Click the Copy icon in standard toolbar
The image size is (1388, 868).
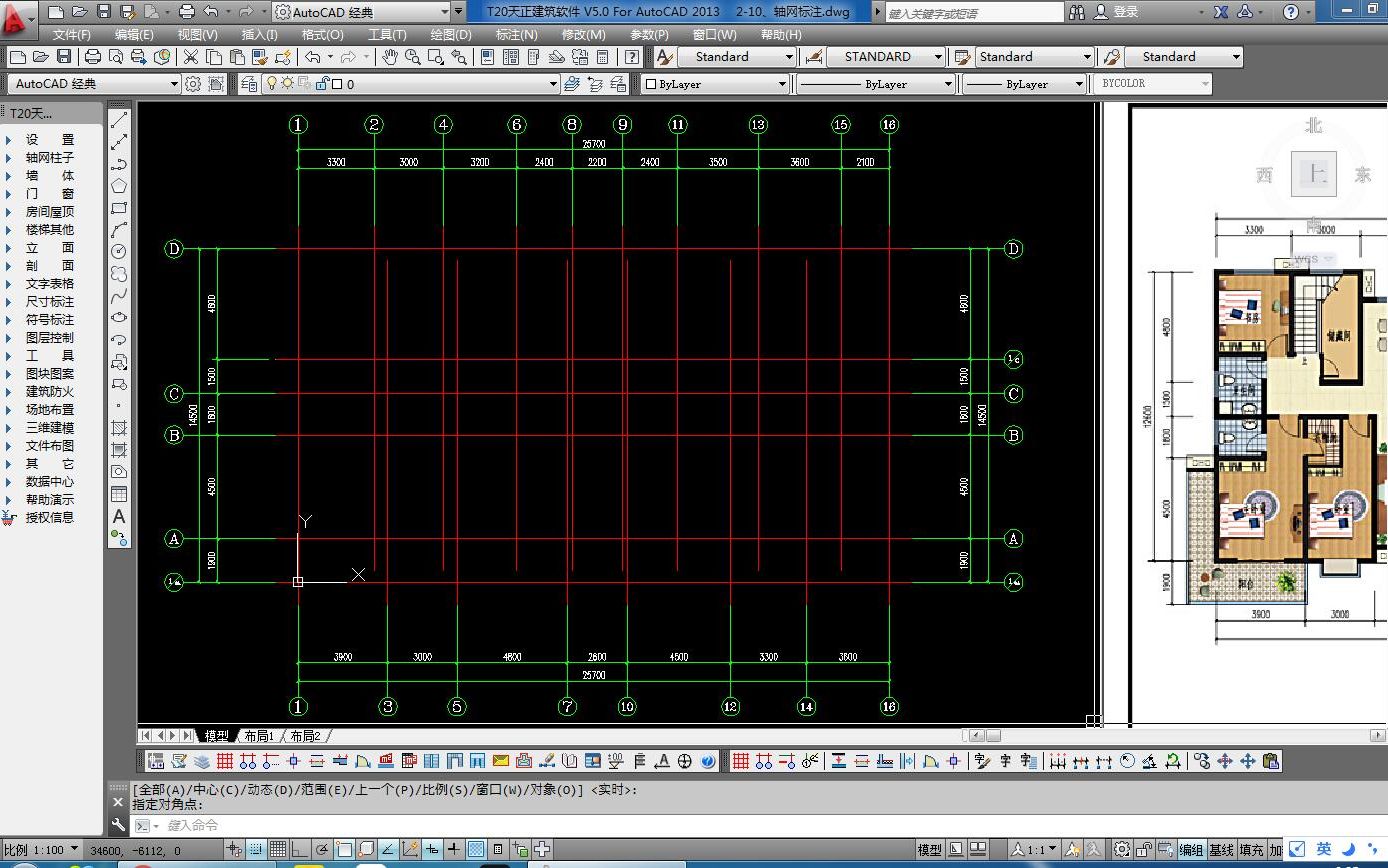(x=213, y=57)
